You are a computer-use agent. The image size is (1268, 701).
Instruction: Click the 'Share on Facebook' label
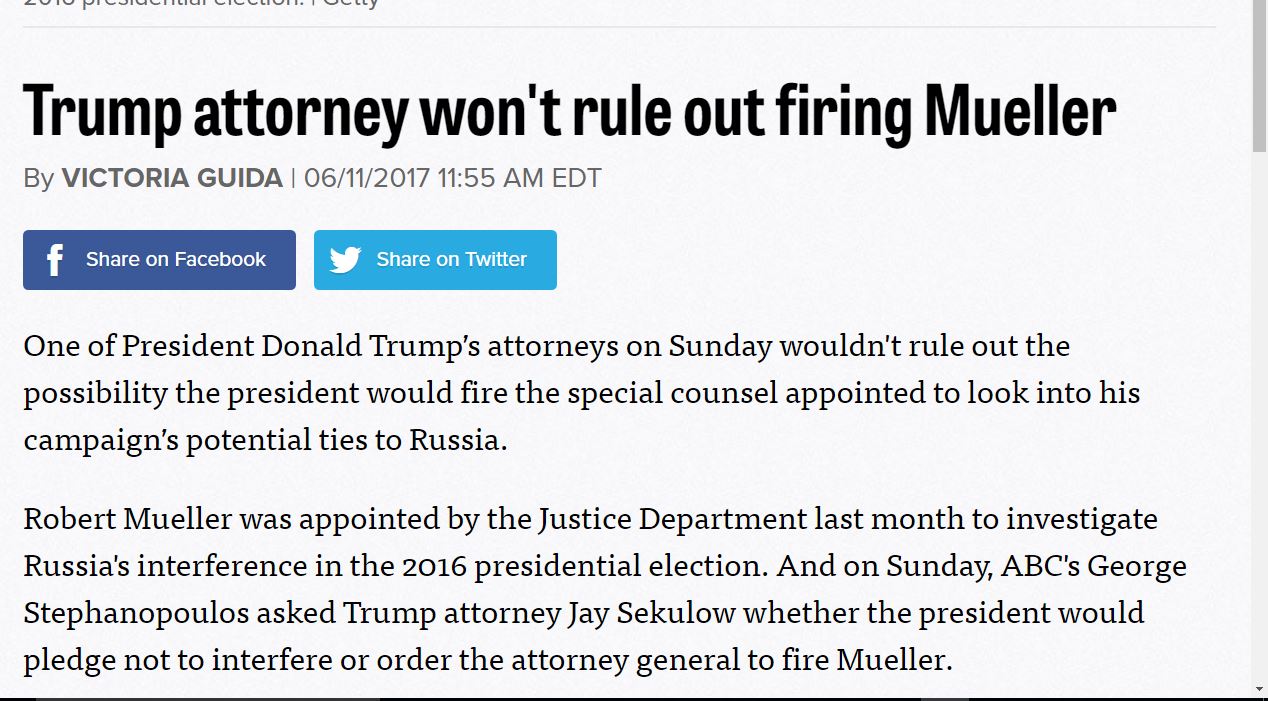coord(176,259)
